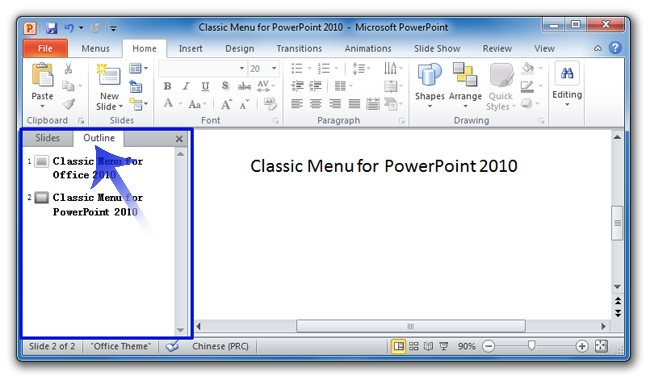Select slide 1 icon in the outline
Image resolution: width=650 pixels, height=376 pixels.
[41, 161]
